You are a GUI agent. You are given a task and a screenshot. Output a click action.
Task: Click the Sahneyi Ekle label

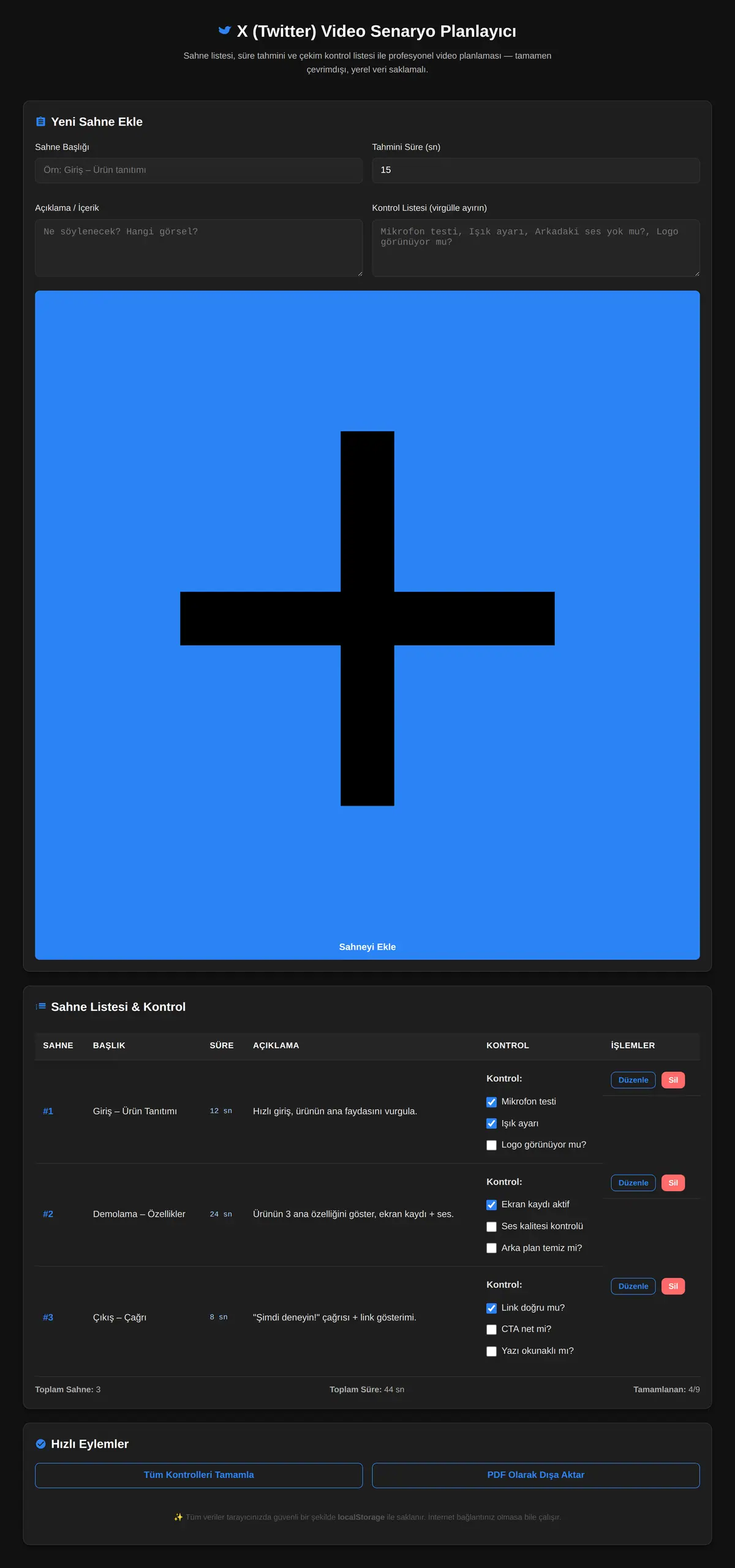pyautogui.click(x=367, y=947)
